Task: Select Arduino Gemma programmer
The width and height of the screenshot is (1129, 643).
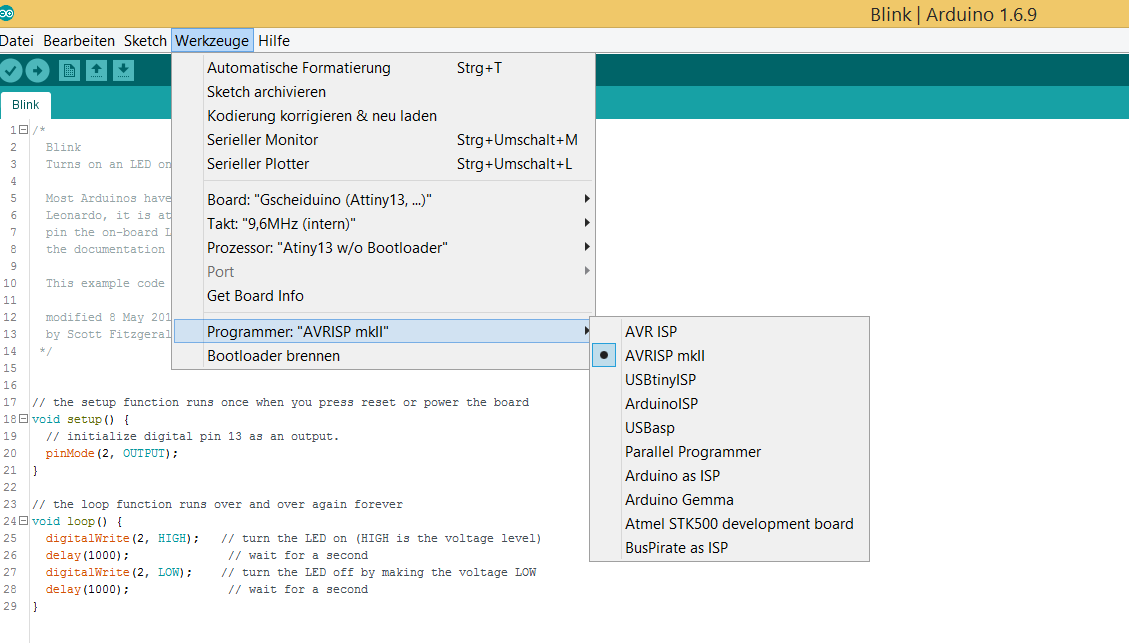Action: point(729,500)
